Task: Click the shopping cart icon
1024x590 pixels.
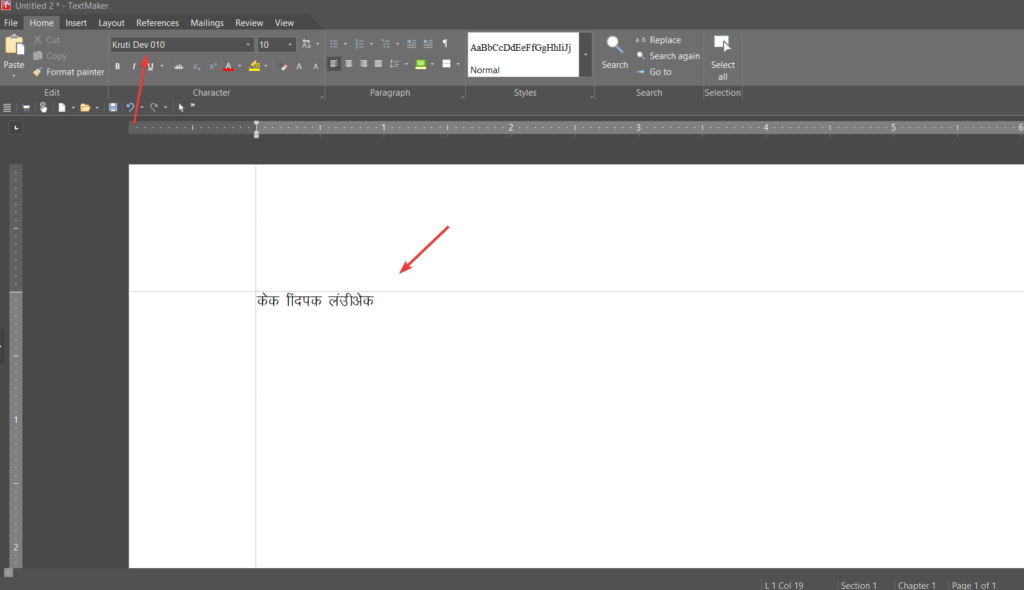Action: 26,108
